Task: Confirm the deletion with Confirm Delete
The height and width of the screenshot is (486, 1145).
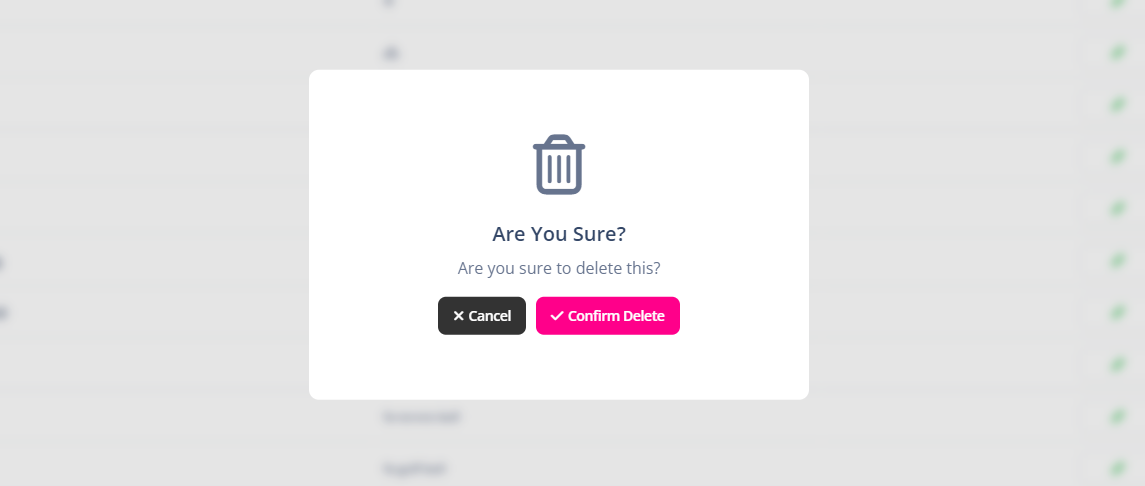Action: (607, 316)
